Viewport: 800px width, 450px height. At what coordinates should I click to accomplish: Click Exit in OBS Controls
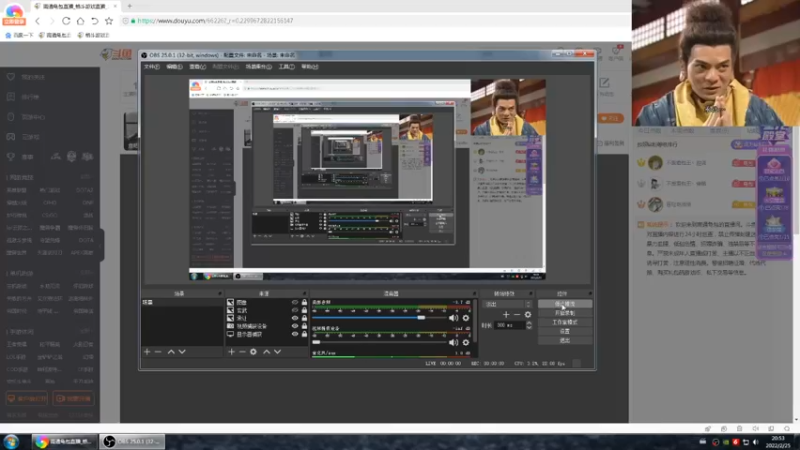click(565, 340)
